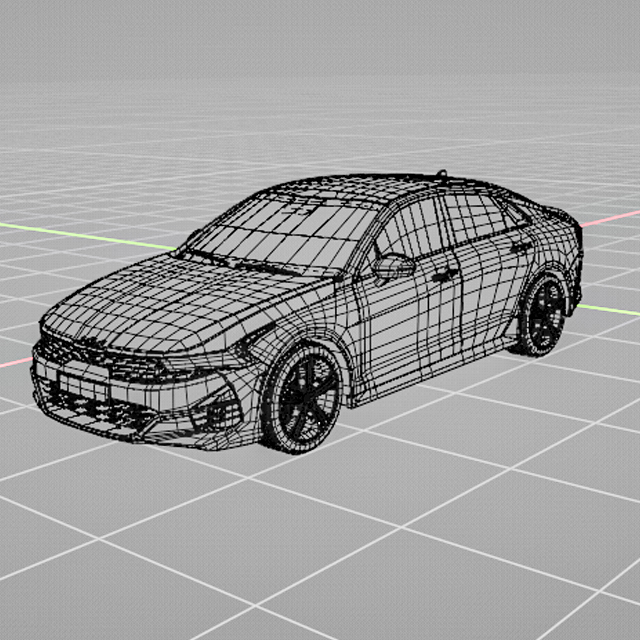Select the rear door handle
640x640 pixels.
(x=522, y=247)
